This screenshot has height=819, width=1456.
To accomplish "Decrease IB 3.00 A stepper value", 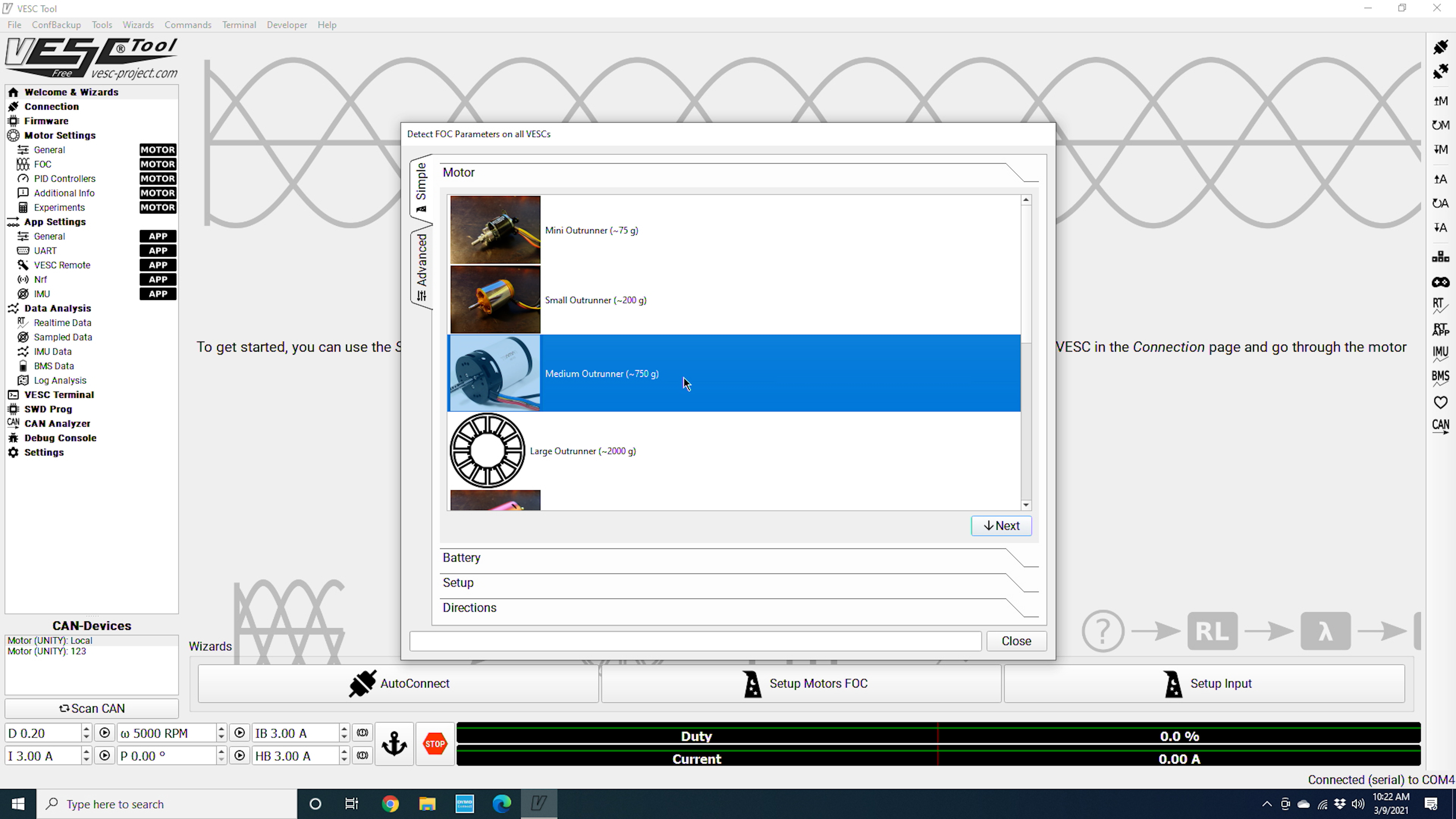I will [344, 737].
